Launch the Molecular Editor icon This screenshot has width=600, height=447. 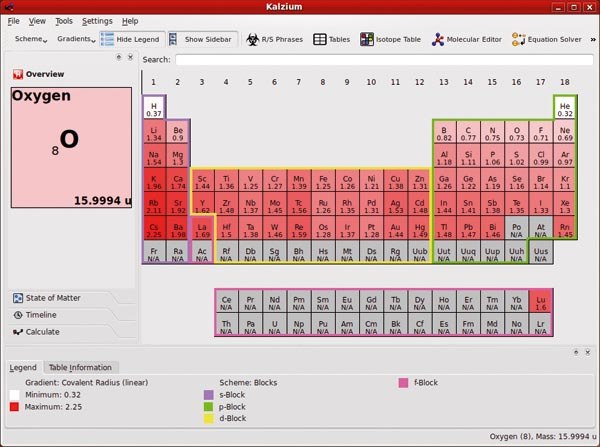click(x=438, y=39)
